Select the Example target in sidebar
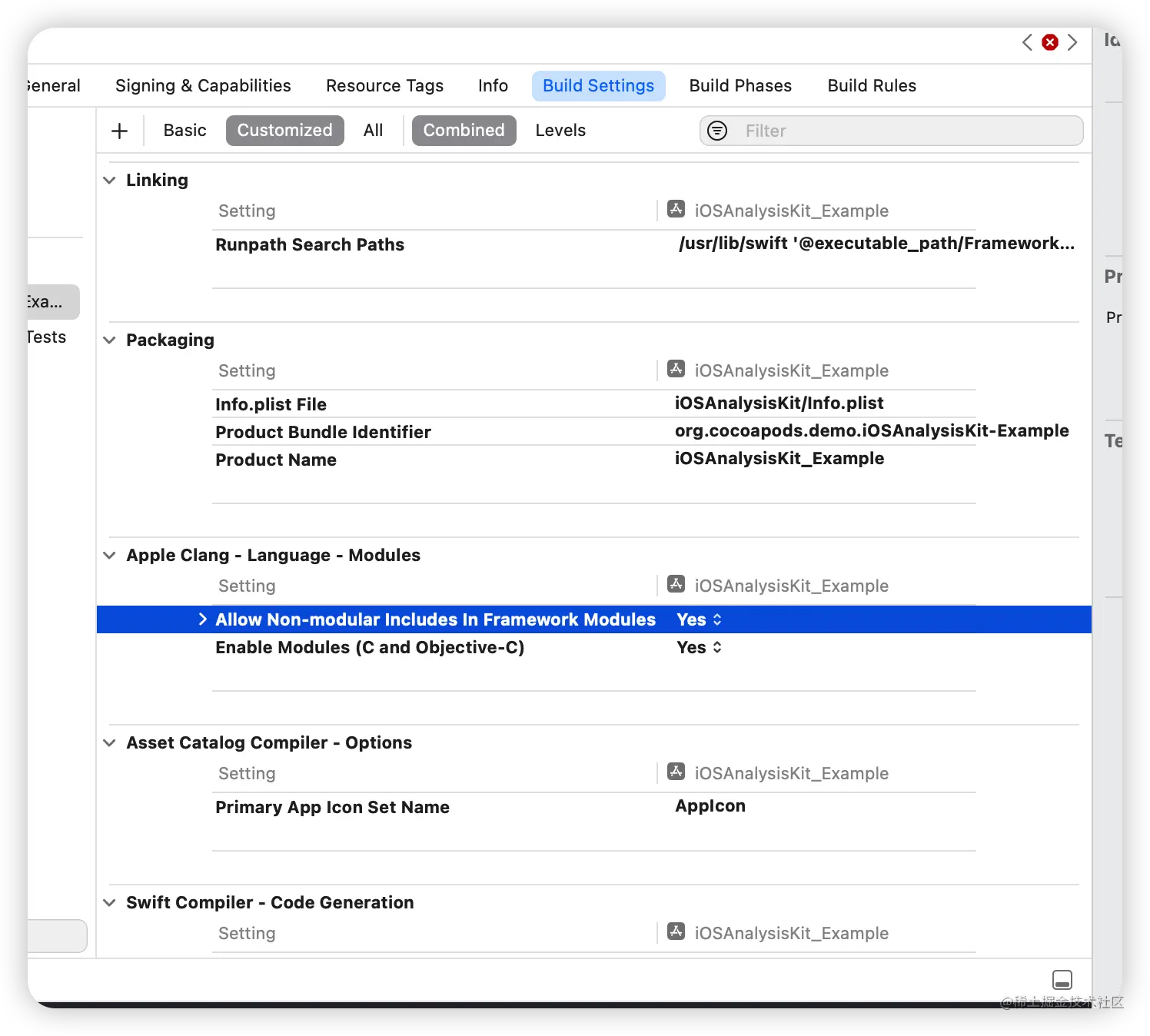Viewport: 1150px width, 1036px height. click(54, 301)
